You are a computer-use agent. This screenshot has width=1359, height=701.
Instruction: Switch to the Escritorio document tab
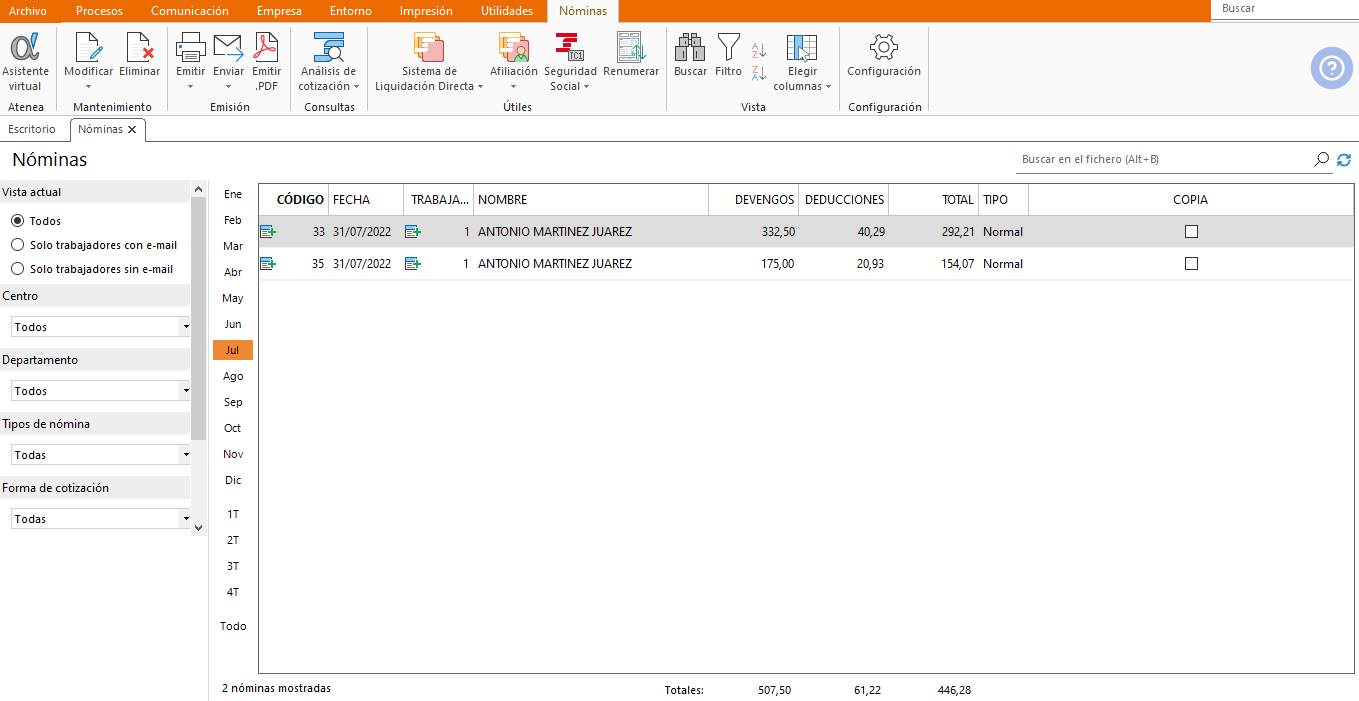(32, 129)
